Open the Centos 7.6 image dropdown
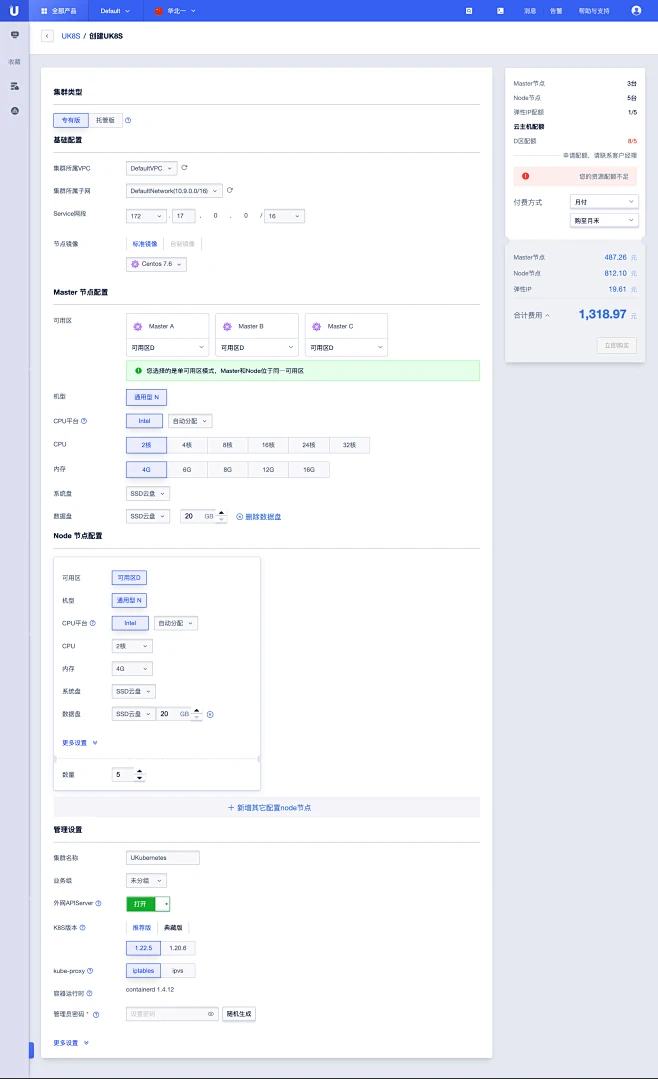Screen dimensions: 658x1079 (157, 264)
